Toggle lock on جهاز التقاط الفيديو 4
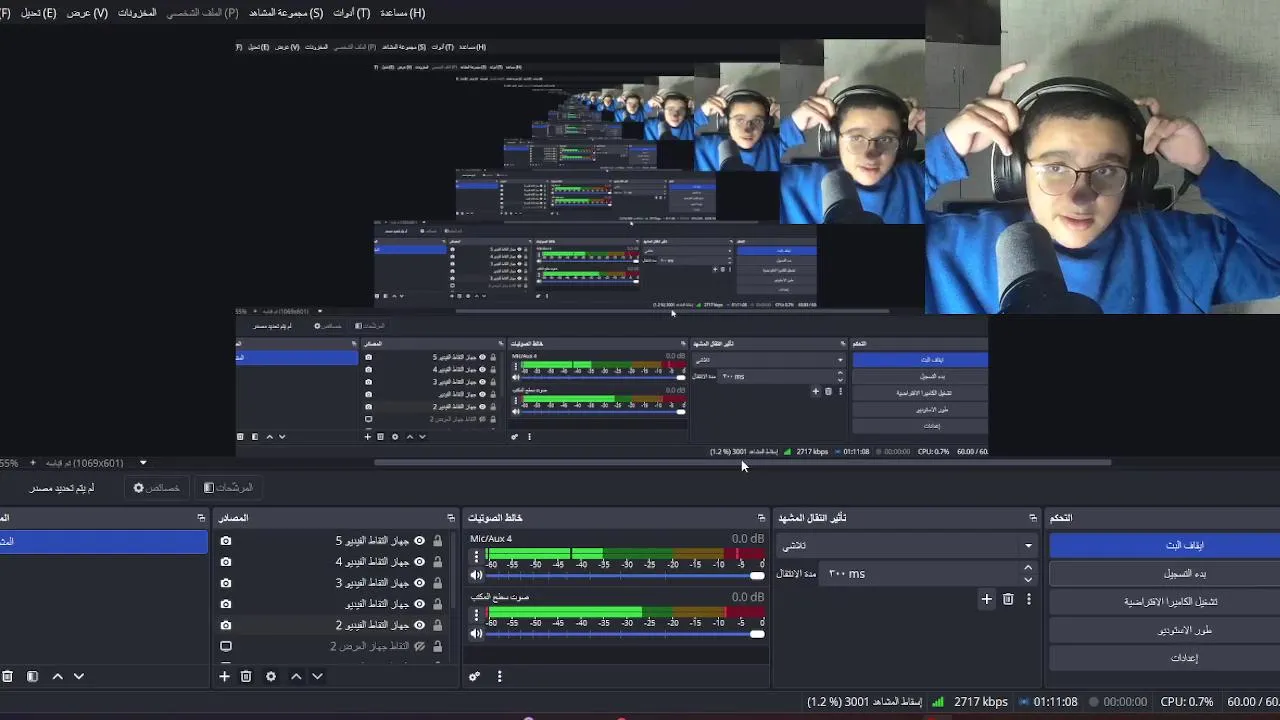 coord(437,562)
